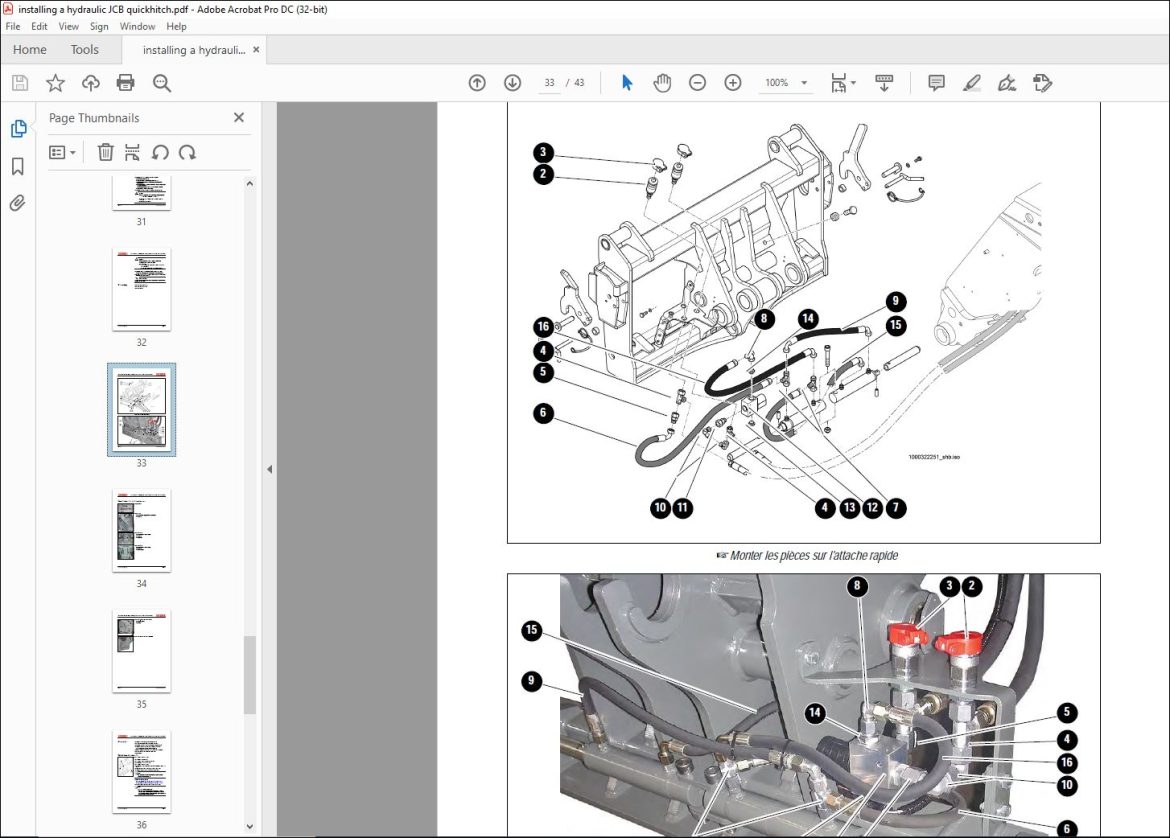Toggle the scrolling mode toolbar icon
This screenshot has height=838, width=1170.
[884, 83]
